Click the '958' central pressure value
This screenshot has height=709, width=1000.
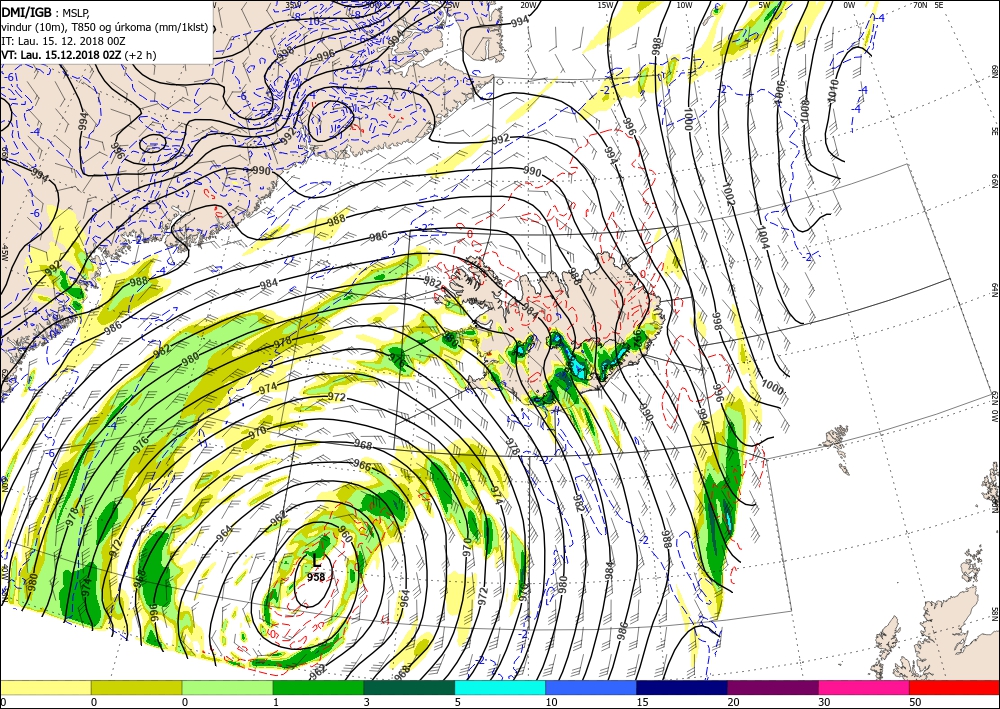click(x=316, y=577)
